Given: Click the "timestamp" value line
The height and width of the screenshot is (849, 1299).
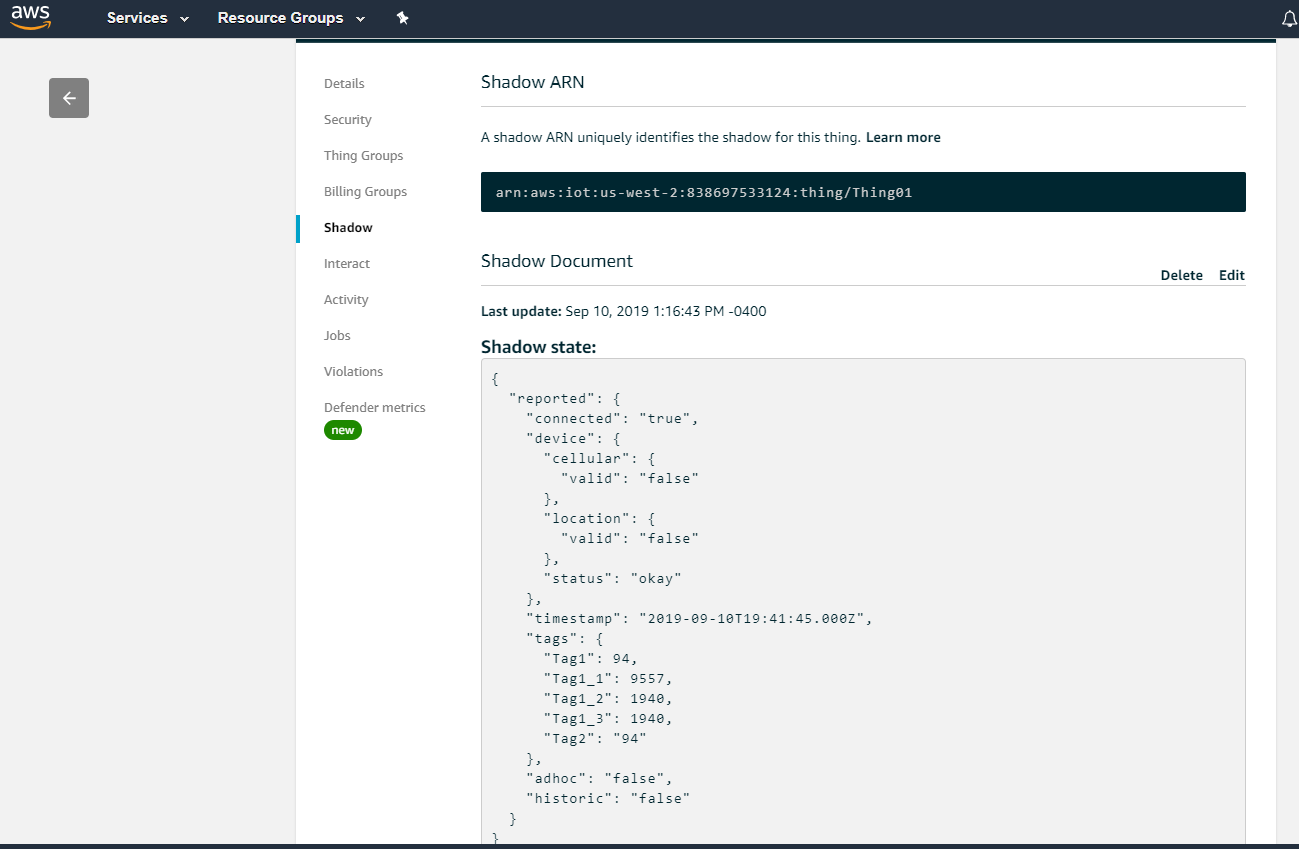Looking at the screenshot, I should pyautogui.click(x=700, y=619).
